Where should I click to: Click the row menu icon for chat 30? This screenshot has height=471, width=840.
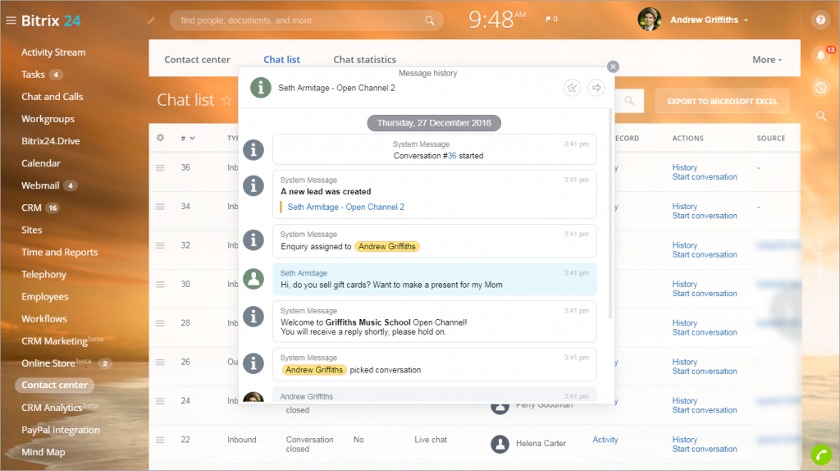160,284
